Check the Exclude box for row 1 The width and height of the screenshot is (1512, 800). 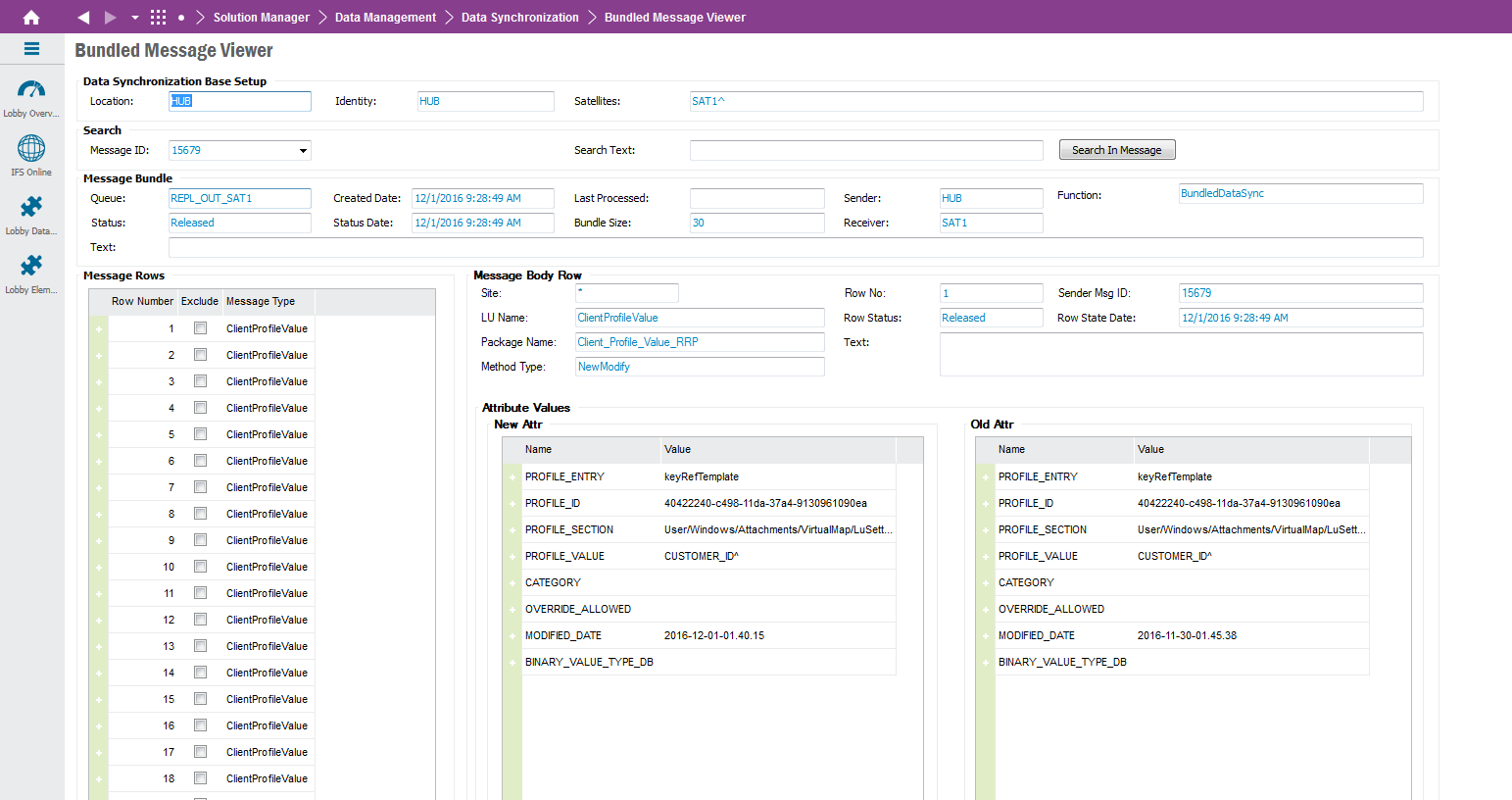pyautogui.click(x=200, y=328)
